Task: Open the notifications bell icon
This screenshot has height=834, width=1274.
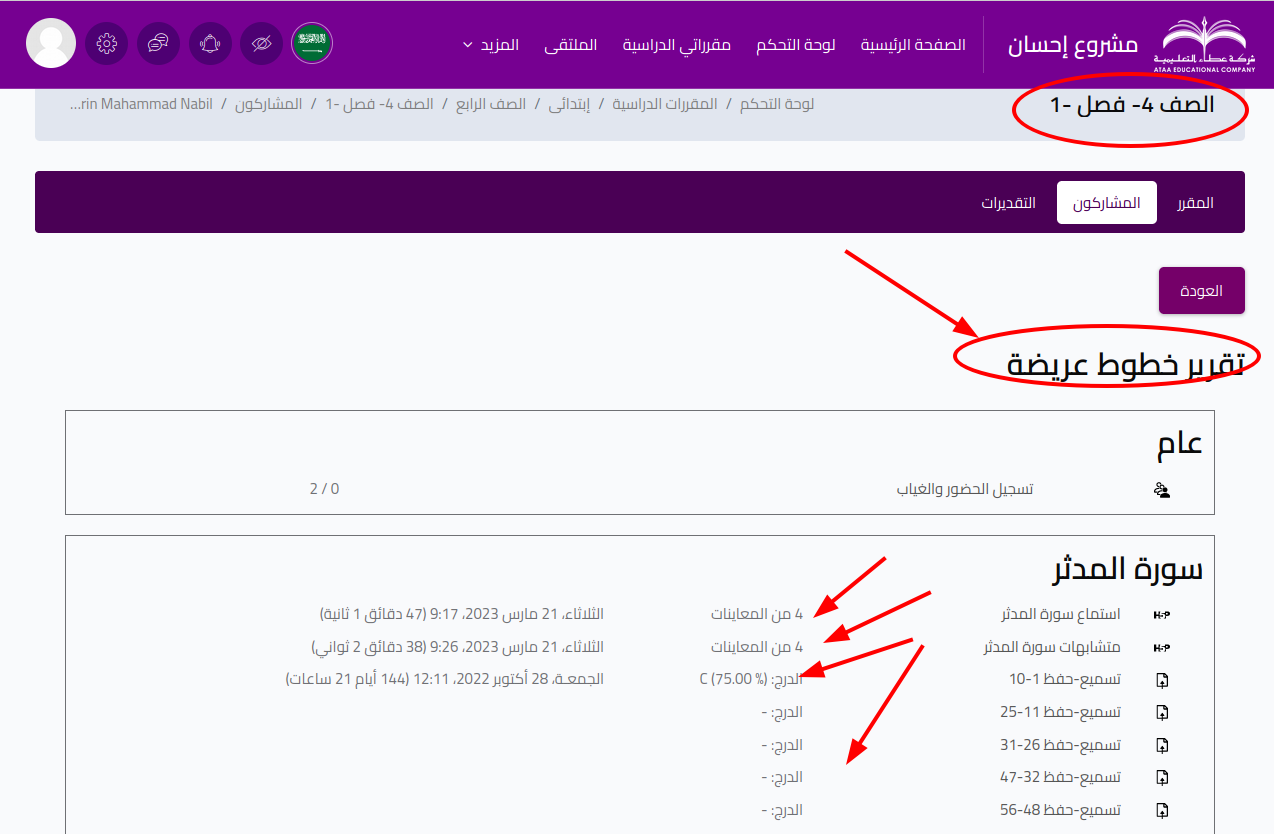Action: click(x=210, y=43)
